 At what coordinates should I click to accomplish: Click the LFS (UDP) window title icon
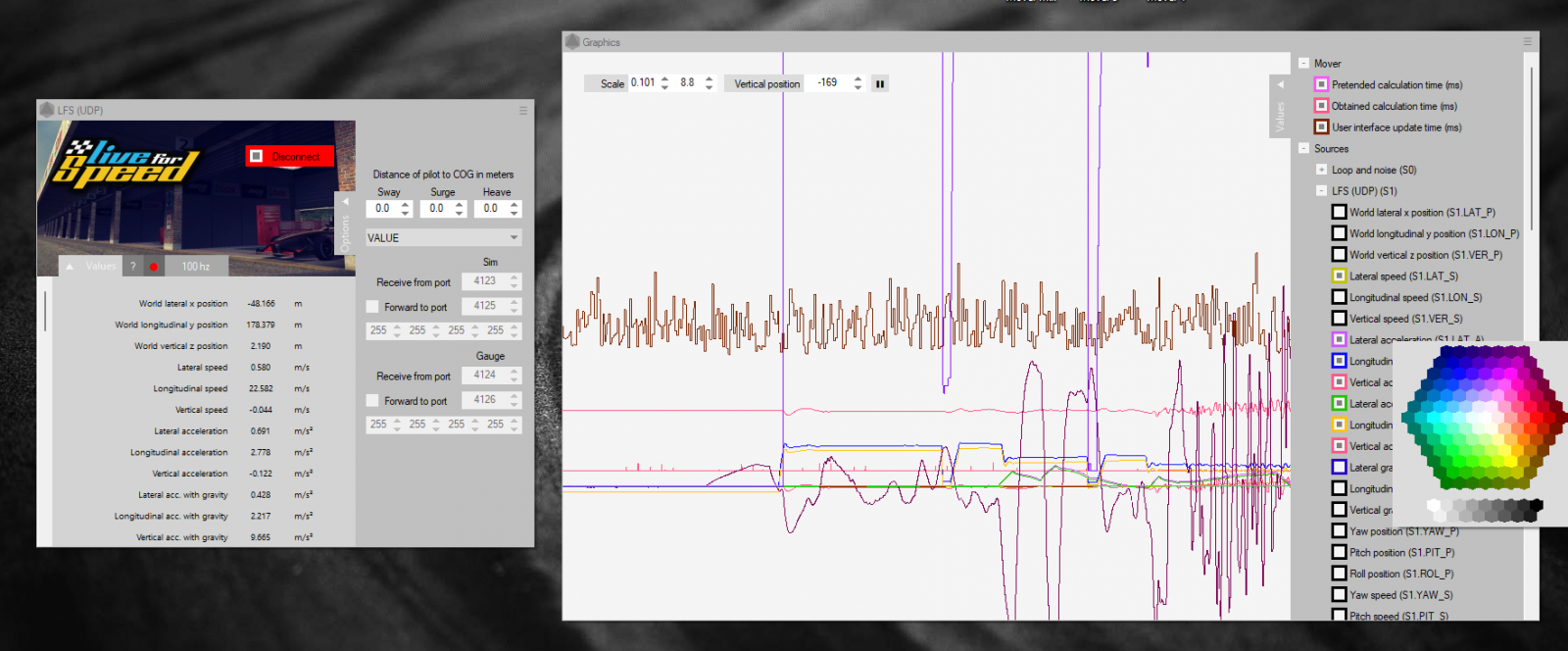click(47, 110)
